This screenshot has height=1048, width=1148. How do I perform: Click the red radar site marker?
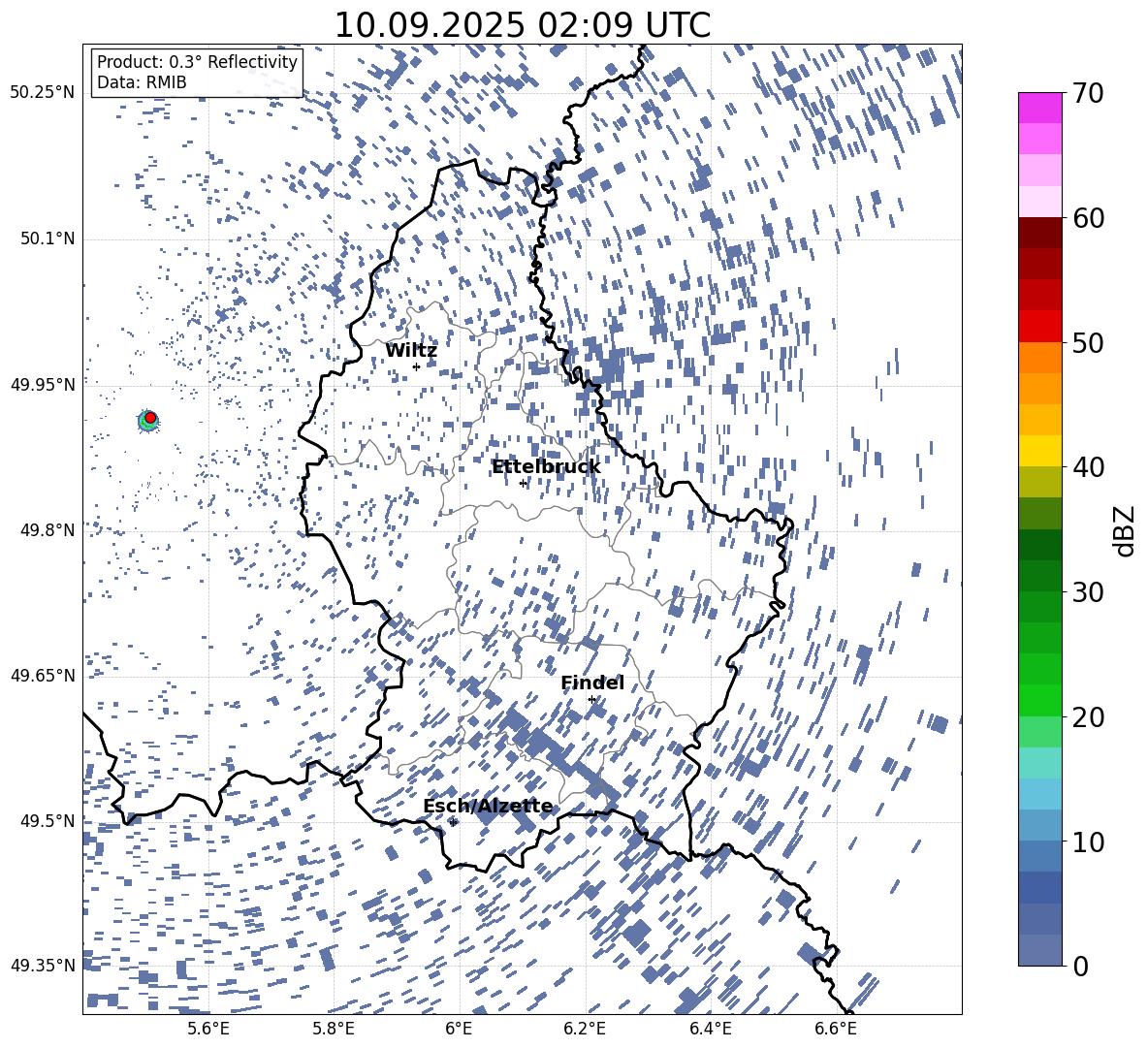(150, 418)
